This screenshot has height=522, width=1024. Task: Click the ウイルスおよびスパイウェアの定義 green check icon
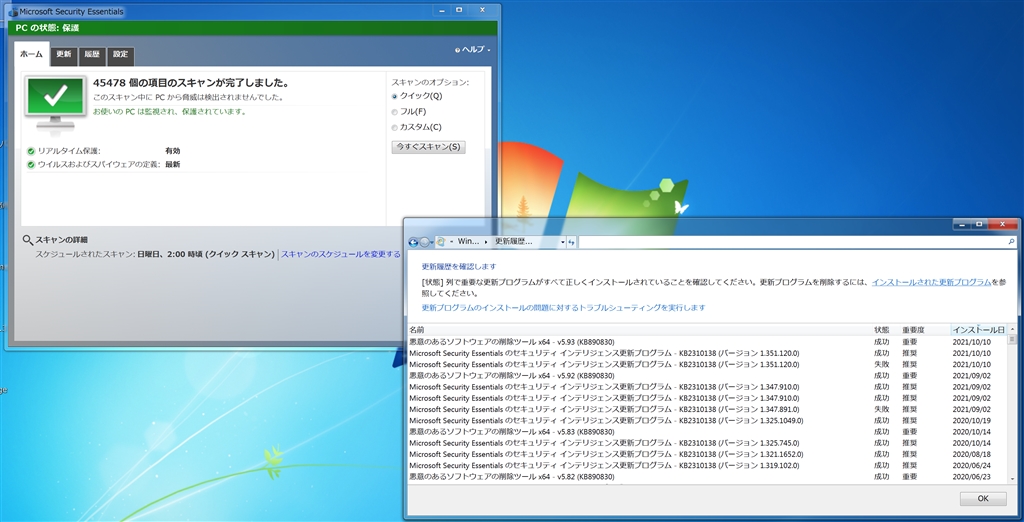[31, 165]
